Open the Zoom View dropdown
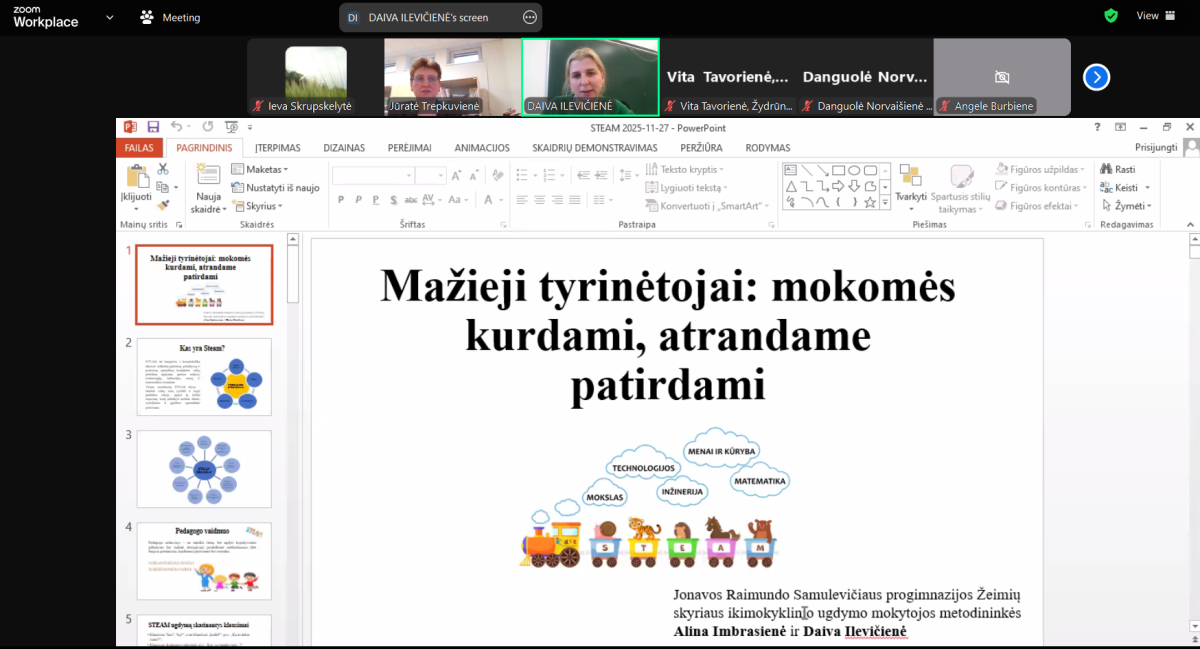1200x649 pixels. click(x=1155, y=16)
